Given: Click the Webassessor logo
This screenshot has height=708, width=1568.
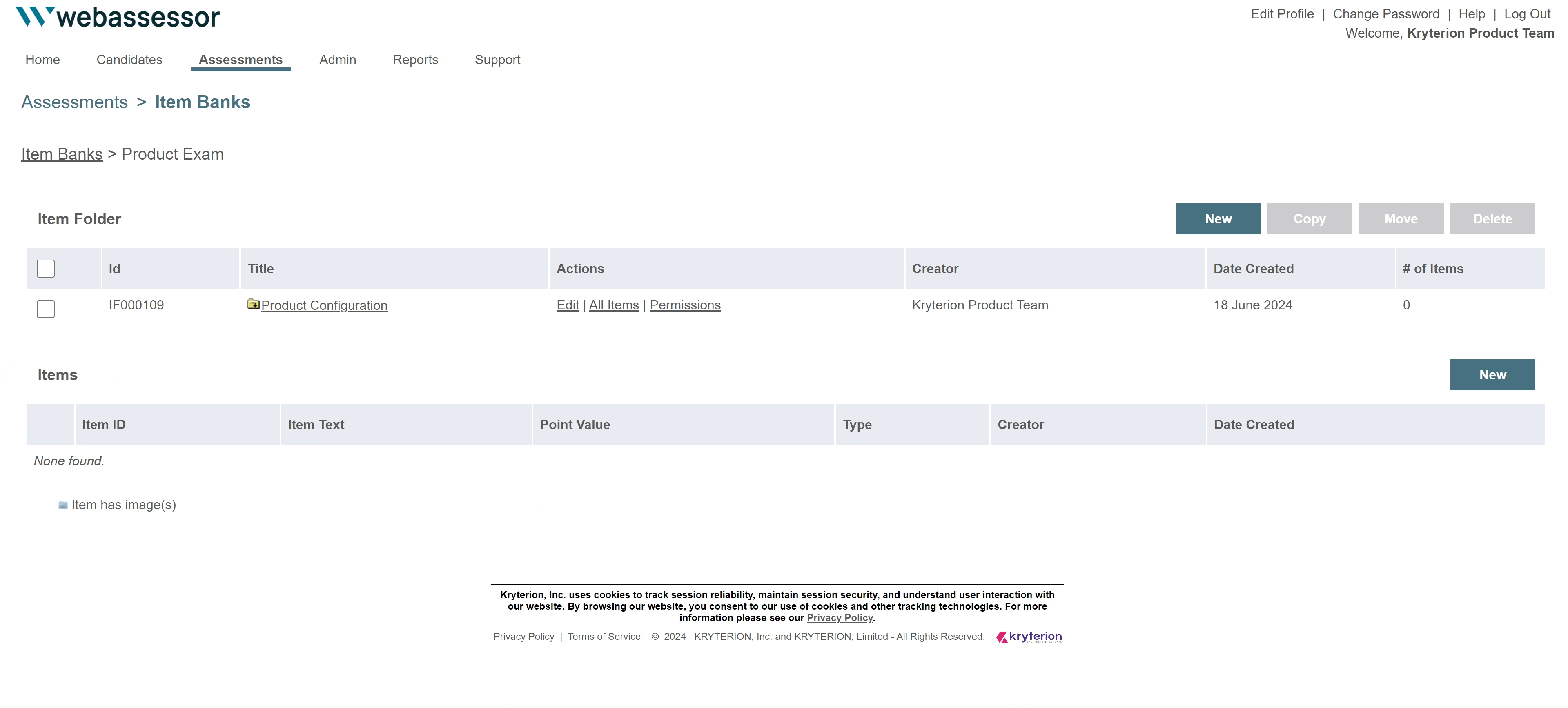Looking at the screenshot, I should pos(118,17).
